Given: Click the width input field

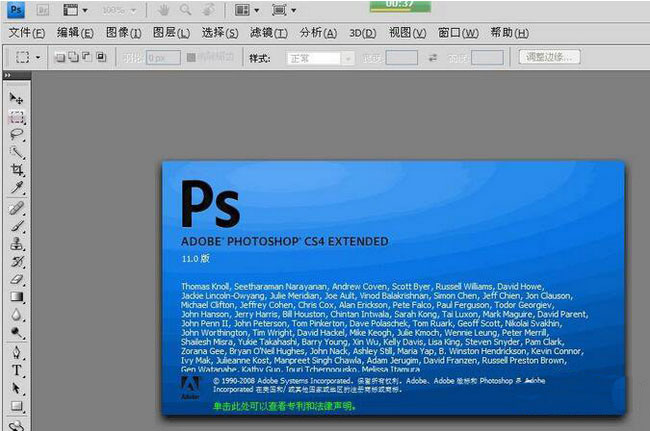Looking at the screenshot, I should (401, 58).
